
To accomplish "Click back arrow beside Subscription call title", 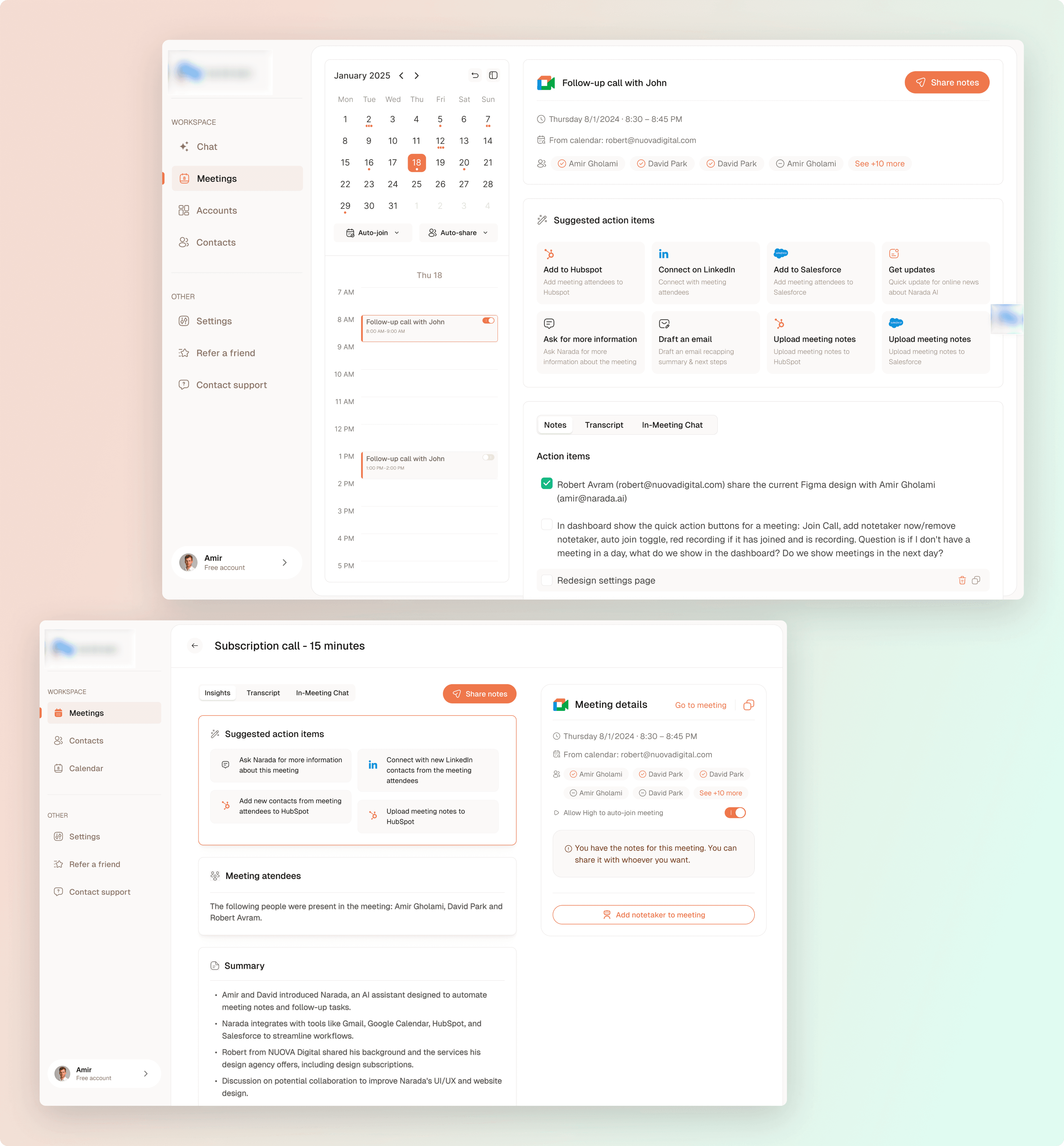I will 195,646.
